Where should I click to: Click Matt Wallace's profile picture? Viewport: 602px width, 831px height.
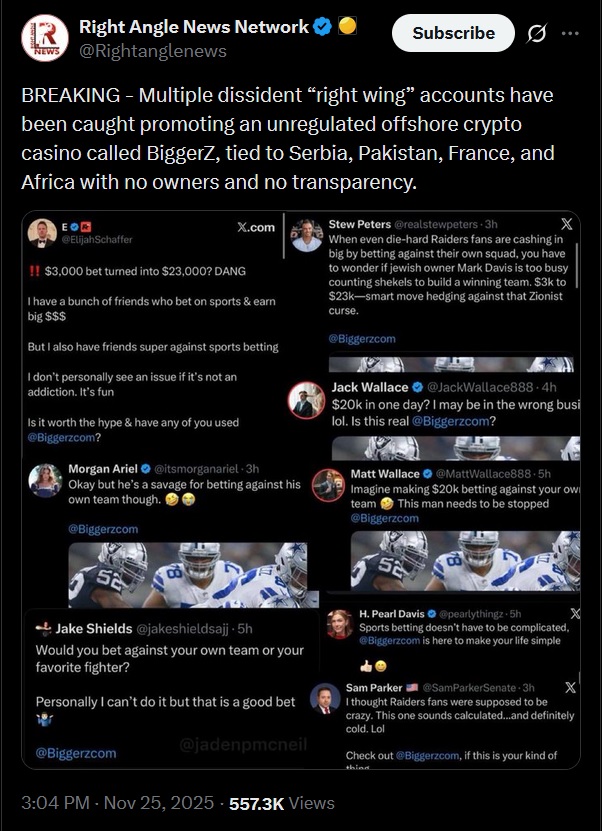[x=327, y=485]
